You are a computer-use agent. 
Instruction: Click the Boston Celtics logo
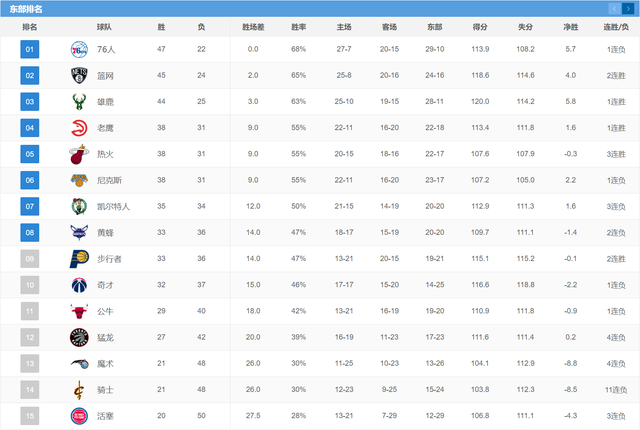click(79, 206)
